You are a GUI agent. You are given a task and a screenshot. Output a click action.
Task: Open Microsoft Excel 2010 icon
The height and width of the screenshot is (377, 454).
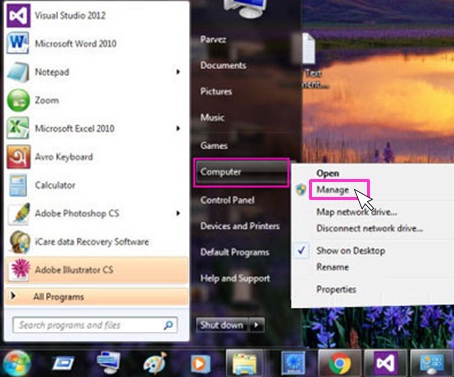[x=18, y=128]
